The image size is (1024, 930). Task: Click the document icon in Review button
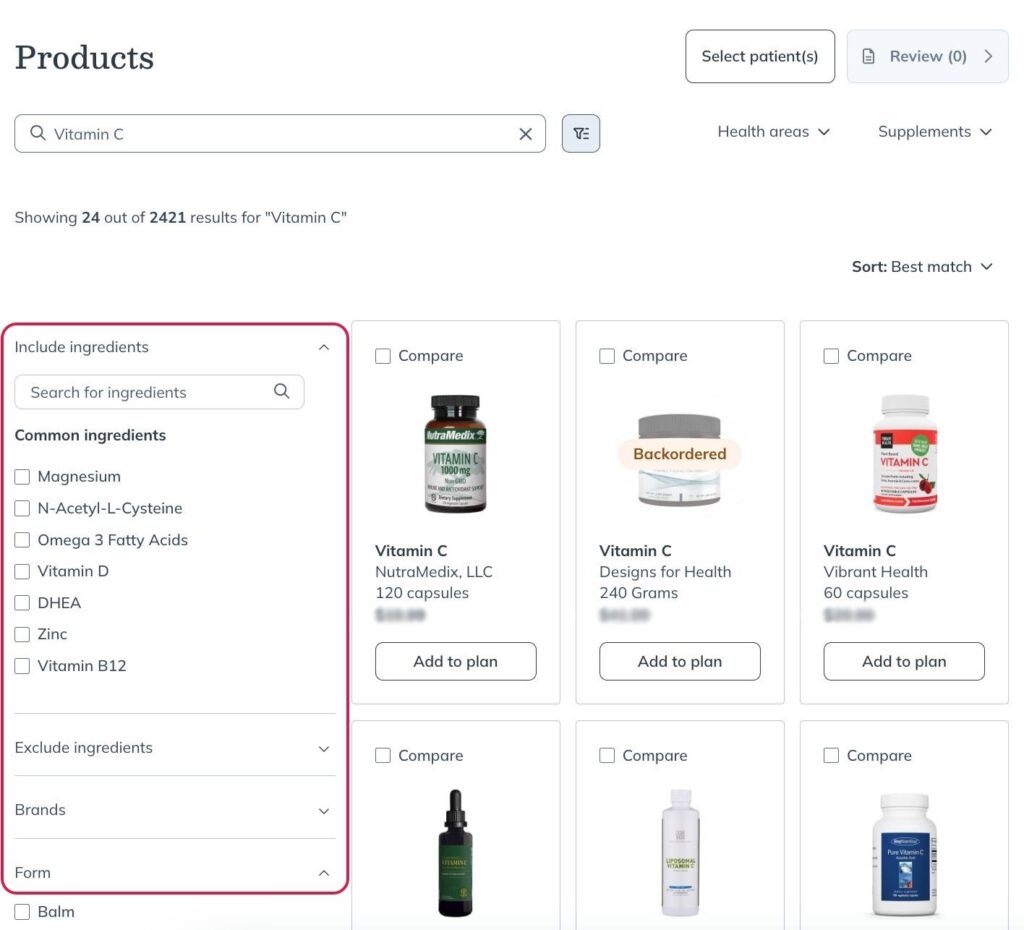[868, 57]
